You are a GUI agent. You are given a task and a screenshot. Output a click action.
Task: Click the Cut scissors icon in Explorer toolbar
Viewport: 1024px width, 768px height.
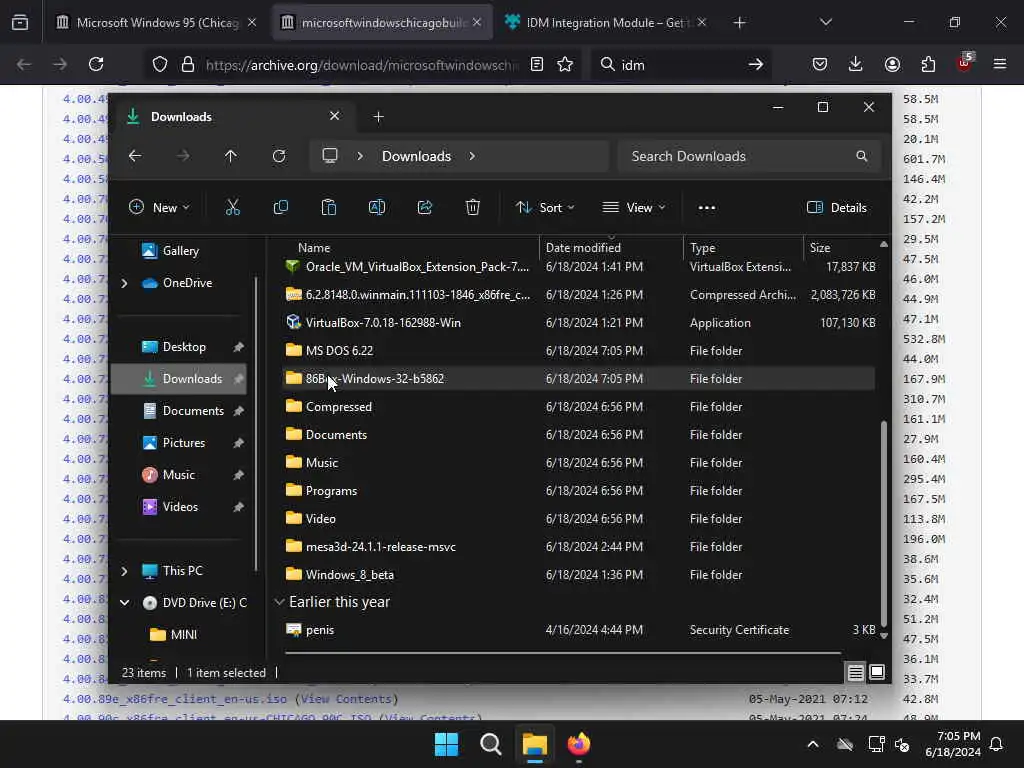pyautogui.click(x=232, y=208)
